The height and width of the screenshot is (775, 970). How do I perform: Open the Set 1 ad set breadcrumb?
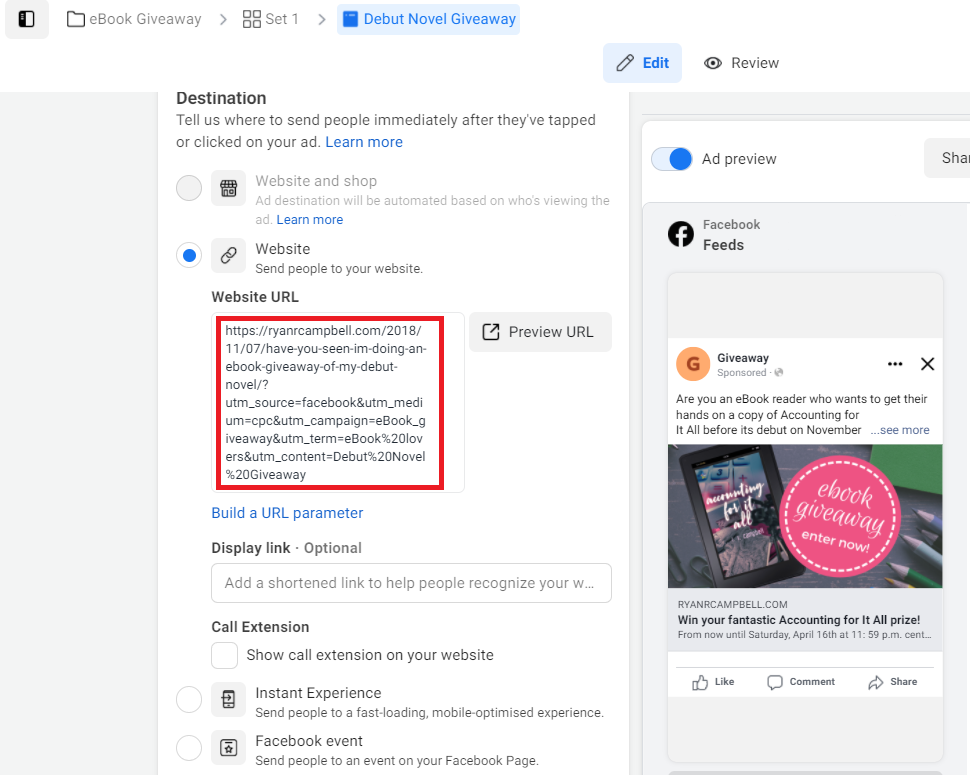[270, 19]
